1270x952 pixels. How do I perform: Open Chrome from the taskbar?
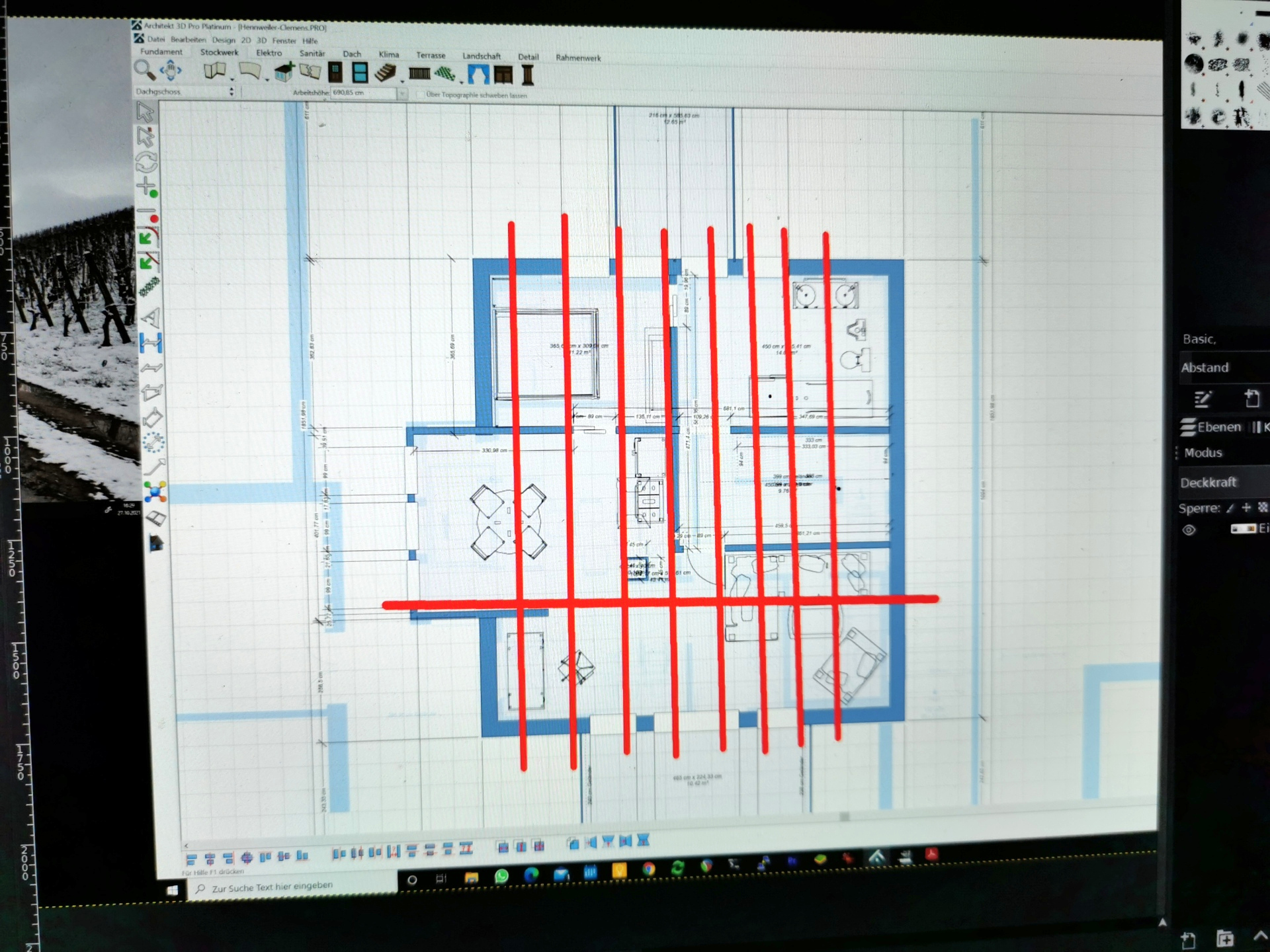(648, 869)
